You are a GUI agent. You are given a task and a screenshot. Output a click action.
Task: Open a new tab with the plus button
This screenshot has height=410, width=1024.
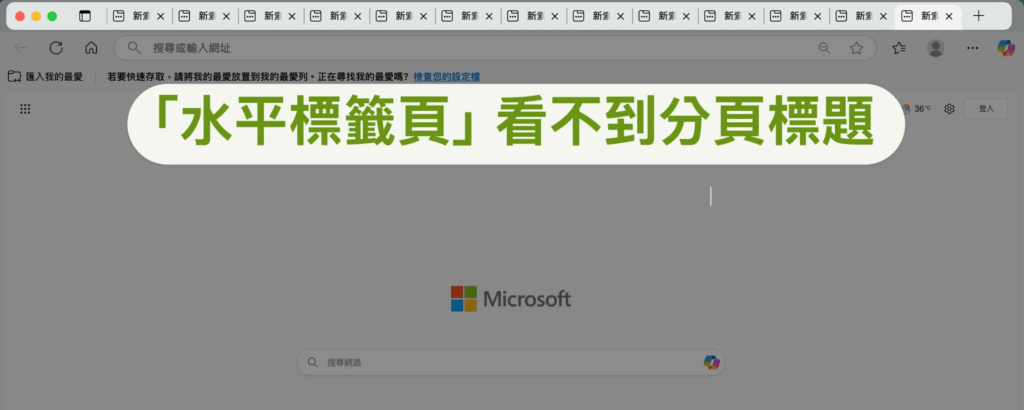click(x=978, y=16)
